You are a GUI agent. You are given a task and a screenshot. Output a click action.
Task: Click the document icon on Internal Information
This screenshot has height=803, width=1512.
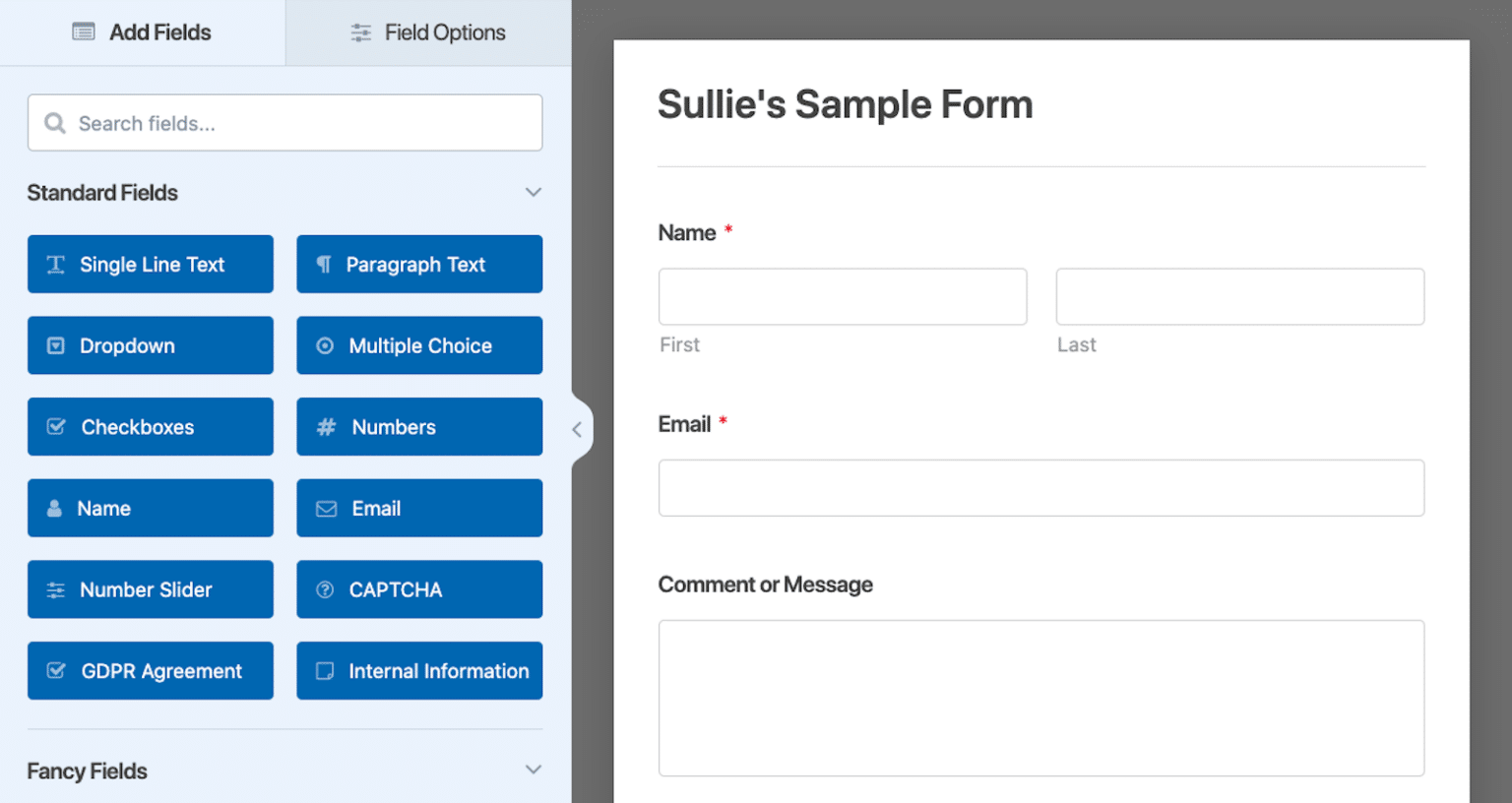pyautogui.click(x=323, y=670)
